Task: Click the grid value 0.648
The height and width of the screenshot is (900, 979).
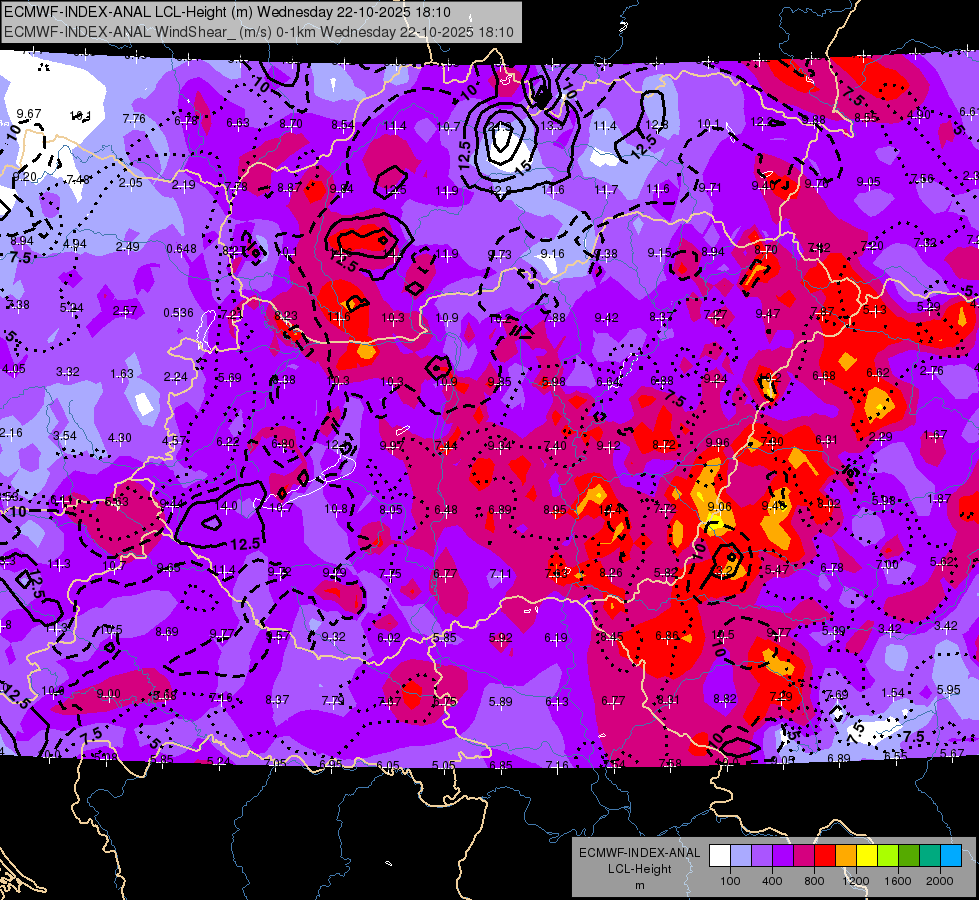Action: point(182,249)
